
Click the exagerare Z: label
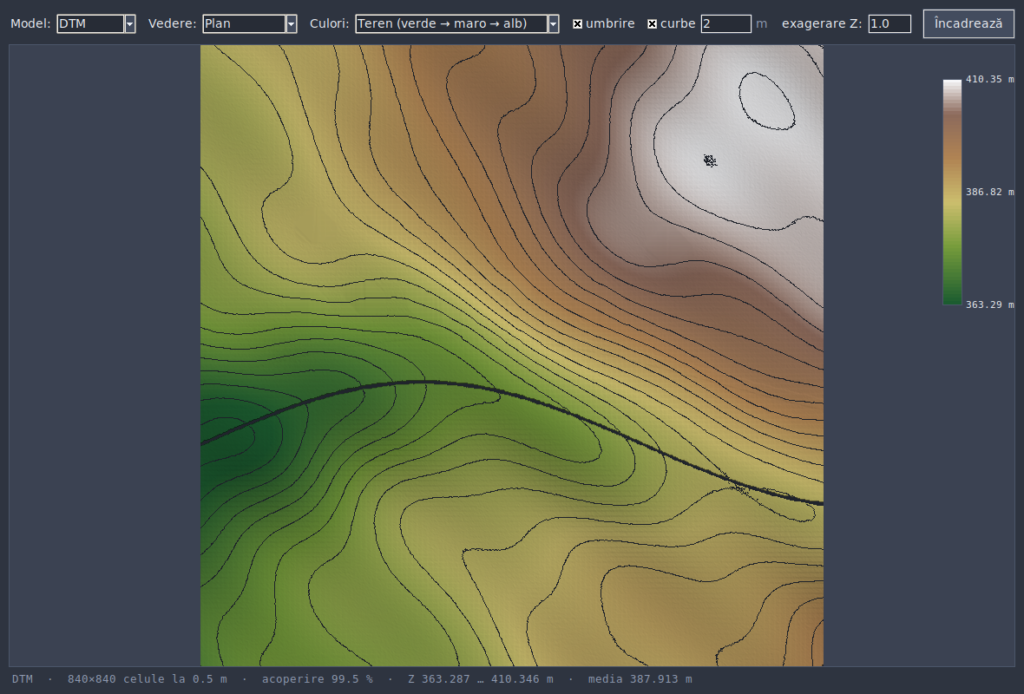pos(822,24)
